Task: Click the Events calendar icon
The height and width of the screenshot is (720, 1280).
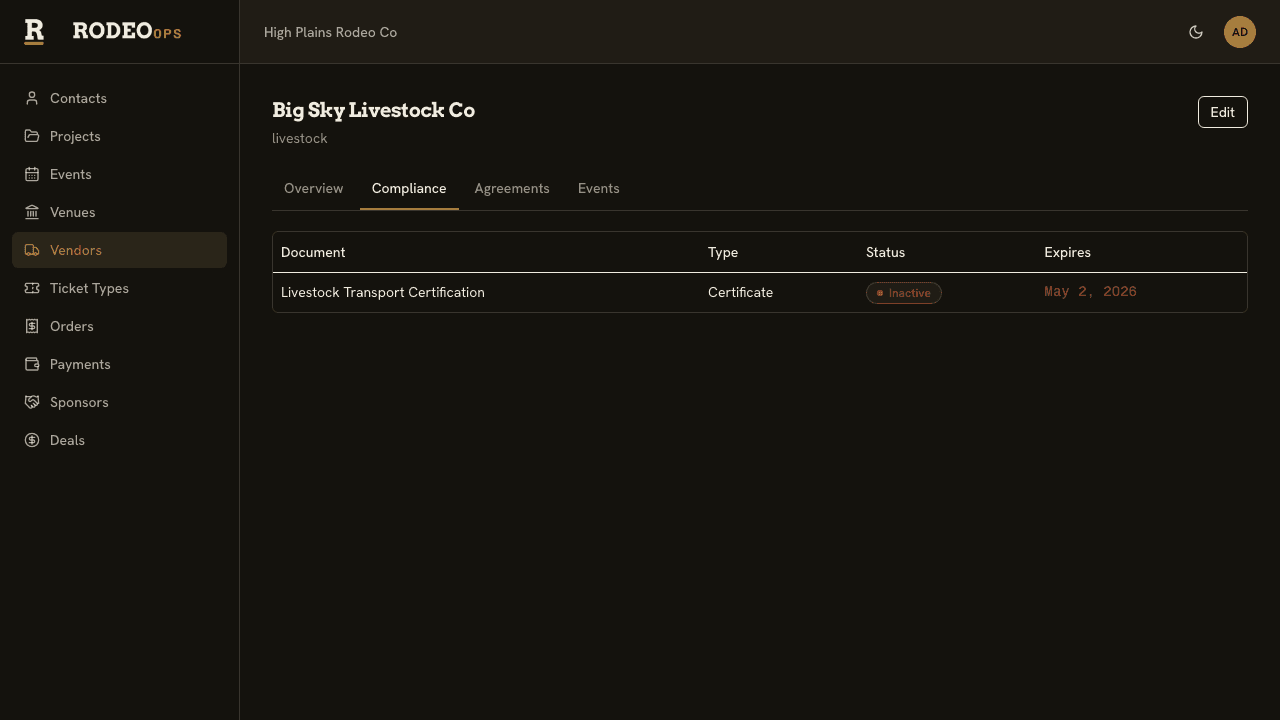Action: tap(32, 174)
